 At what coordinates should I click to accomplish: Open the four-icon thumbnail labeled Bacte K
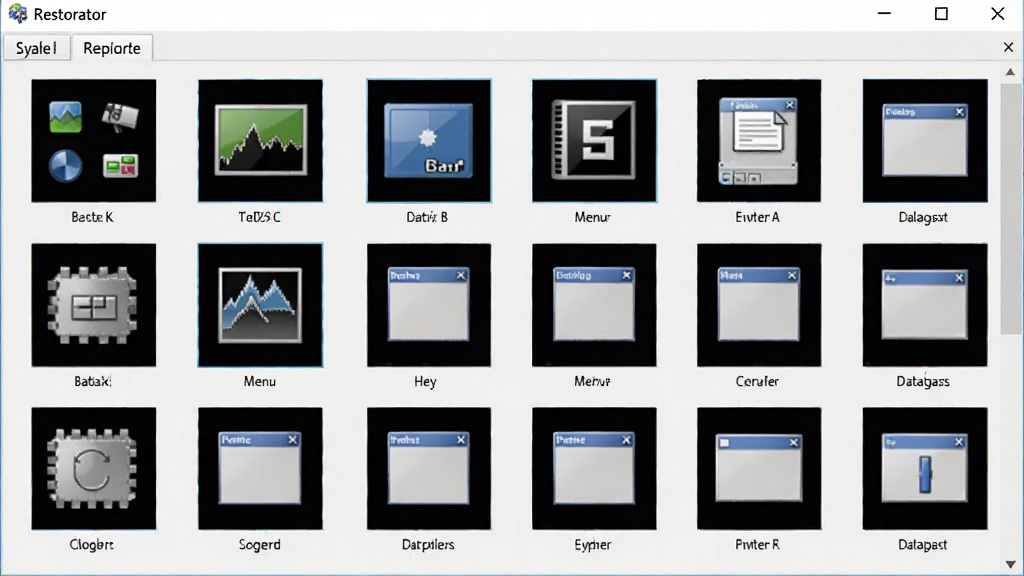point(94,140)
